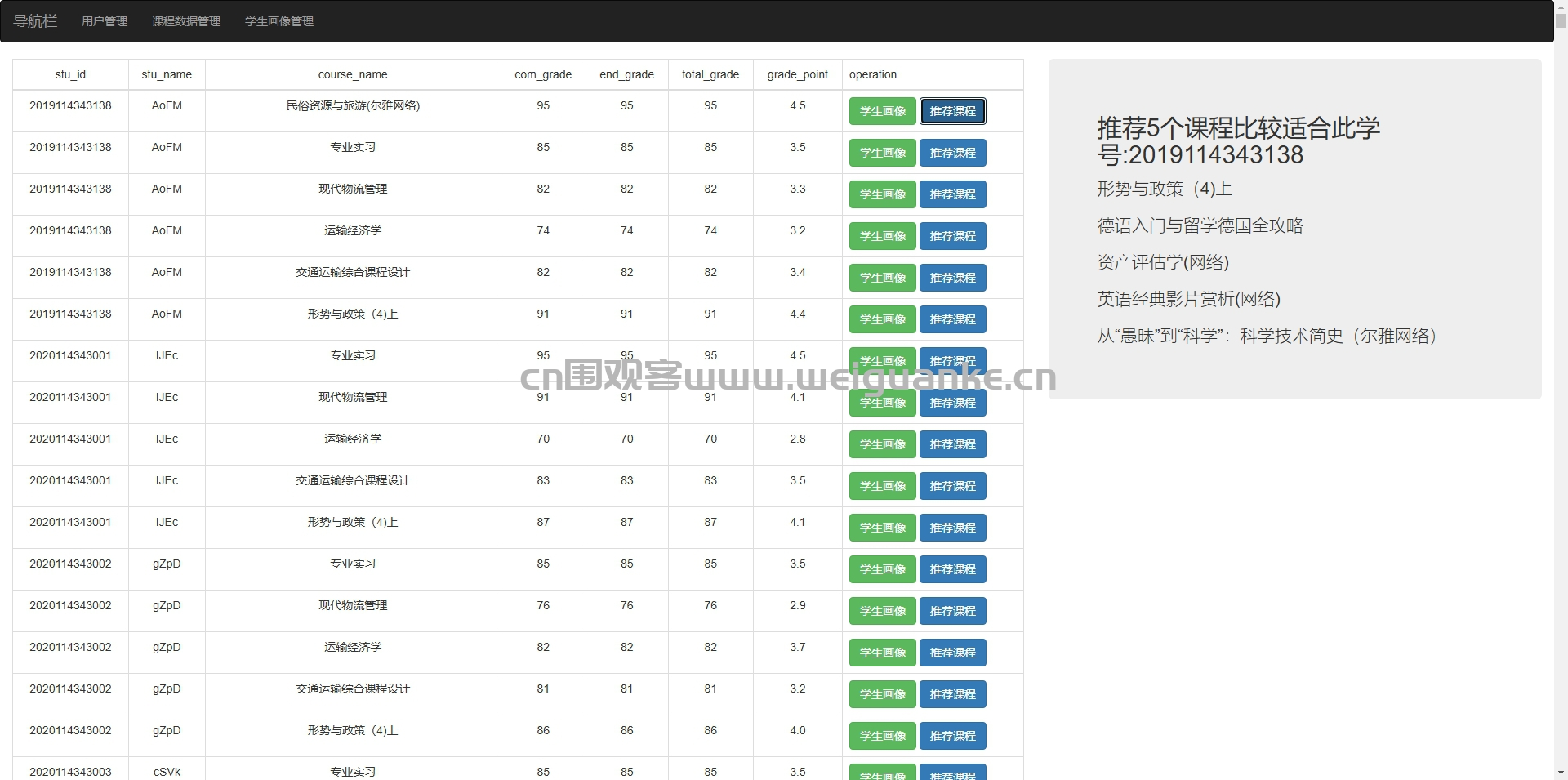Click 推荐课程 for gZpD 现代物流管理 row
The image size is (1568, 780).
coord(953,611)
